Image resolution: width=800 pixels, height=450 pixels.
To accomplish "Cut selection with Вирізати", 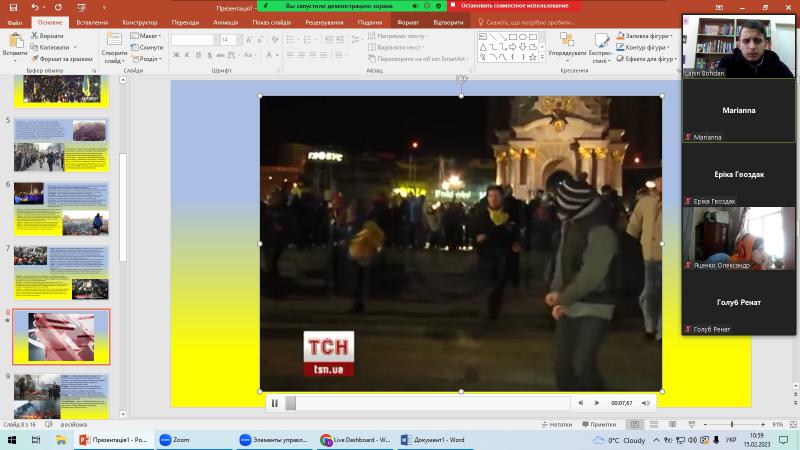I will 47,36.
